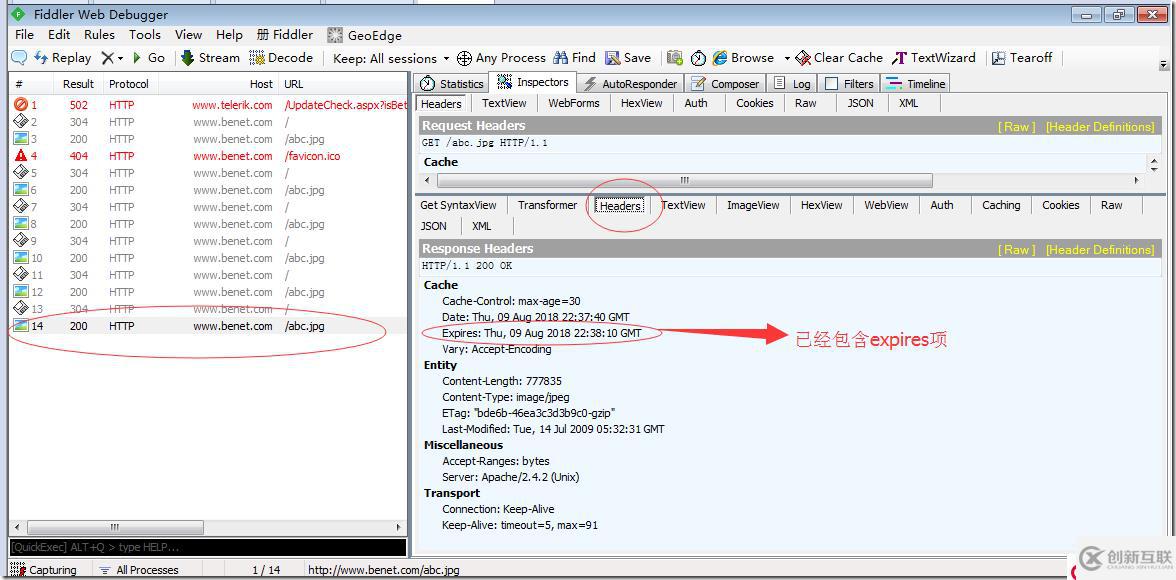The width and height of the screenshot is (1176, 580).
Task: Open the Help menu
Action: tap(229, 35)
